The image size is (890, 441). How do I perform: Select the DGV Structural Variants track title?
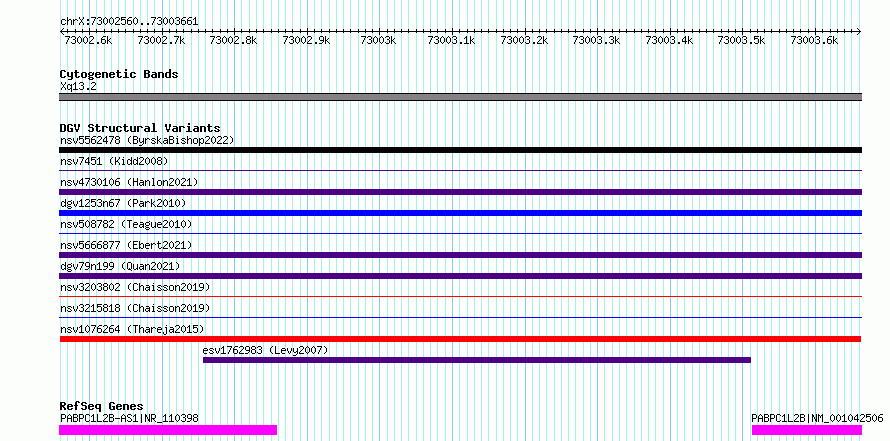(x=140, y=128)
